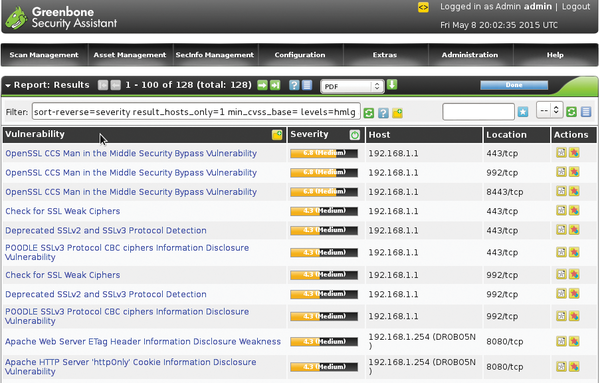Collapse Report: Results section triangle
Screen dimensions: 600x383
click(8, 86)
